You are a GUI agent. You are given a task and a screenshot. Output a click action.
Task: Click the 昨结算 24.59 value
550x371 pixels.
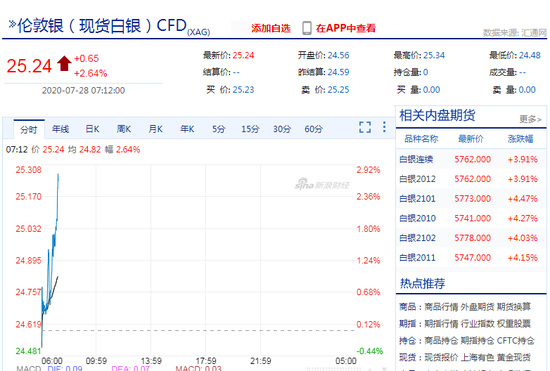[338, 72]
